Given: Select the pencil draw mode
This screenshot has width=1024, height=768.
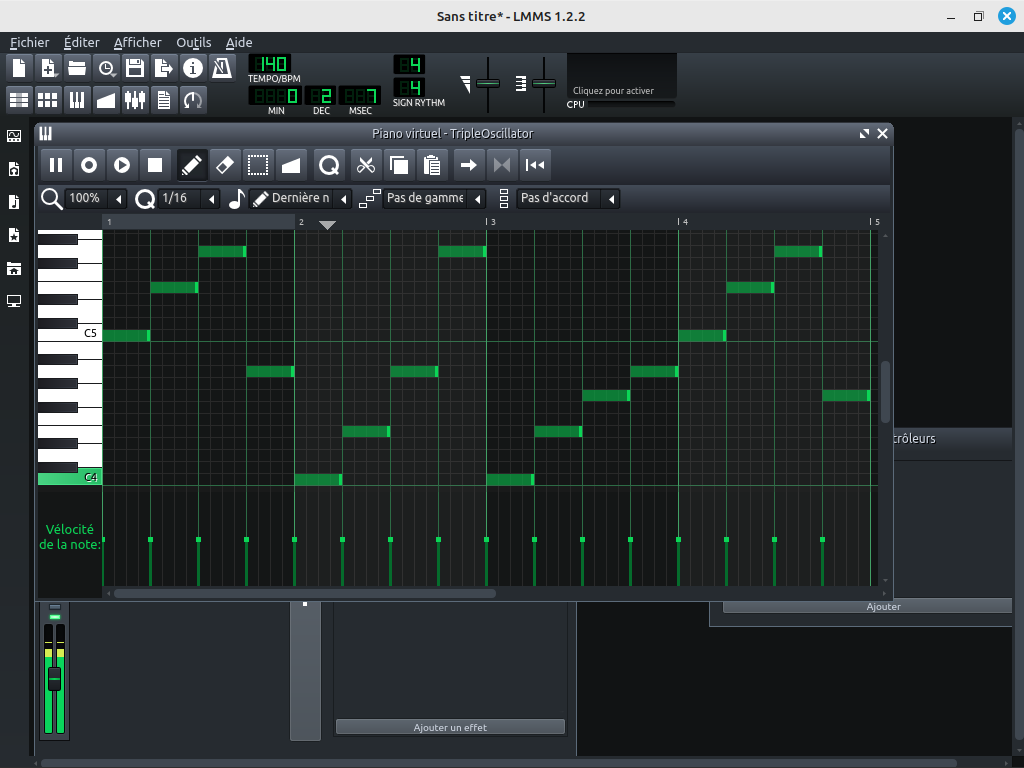Looking at the screenshot, I should [191, 165].
